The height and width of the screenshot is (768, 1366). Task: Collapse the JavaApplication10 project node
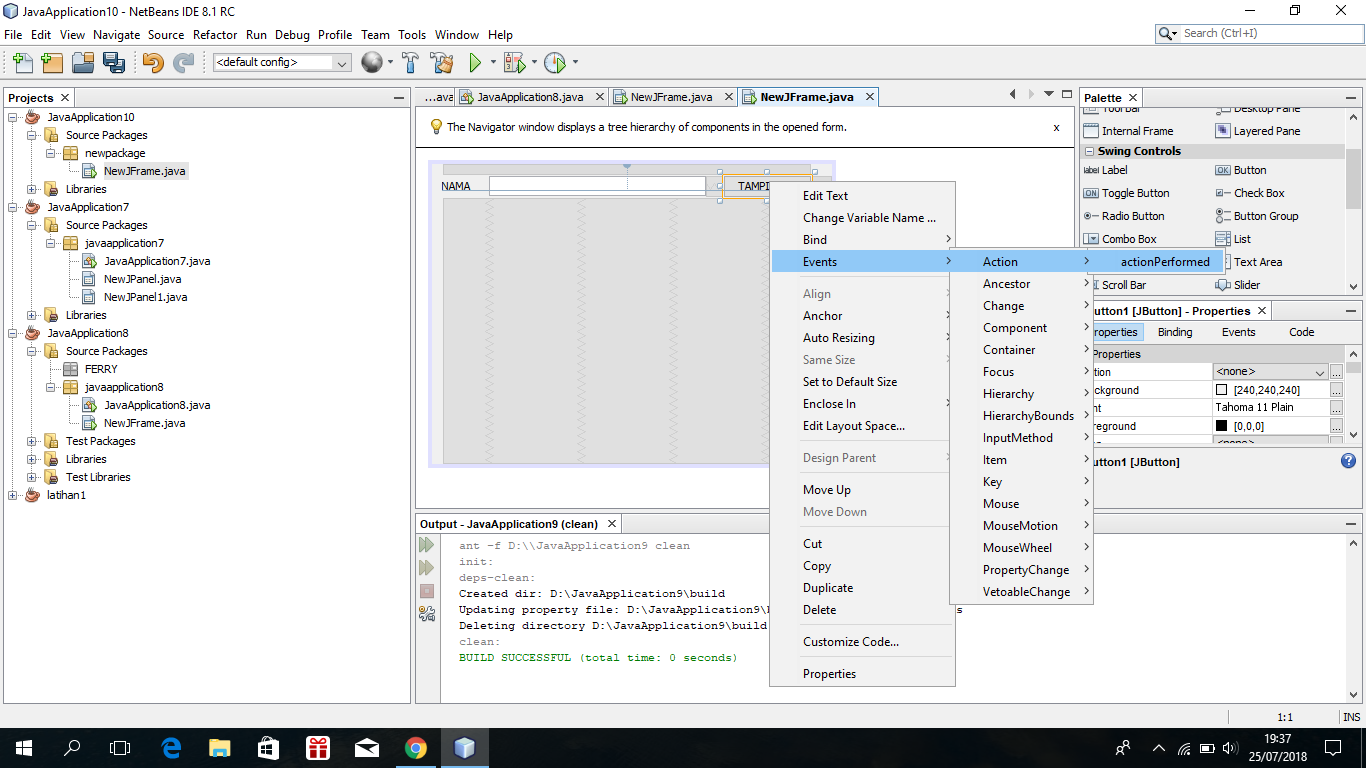tap(13, 117)
